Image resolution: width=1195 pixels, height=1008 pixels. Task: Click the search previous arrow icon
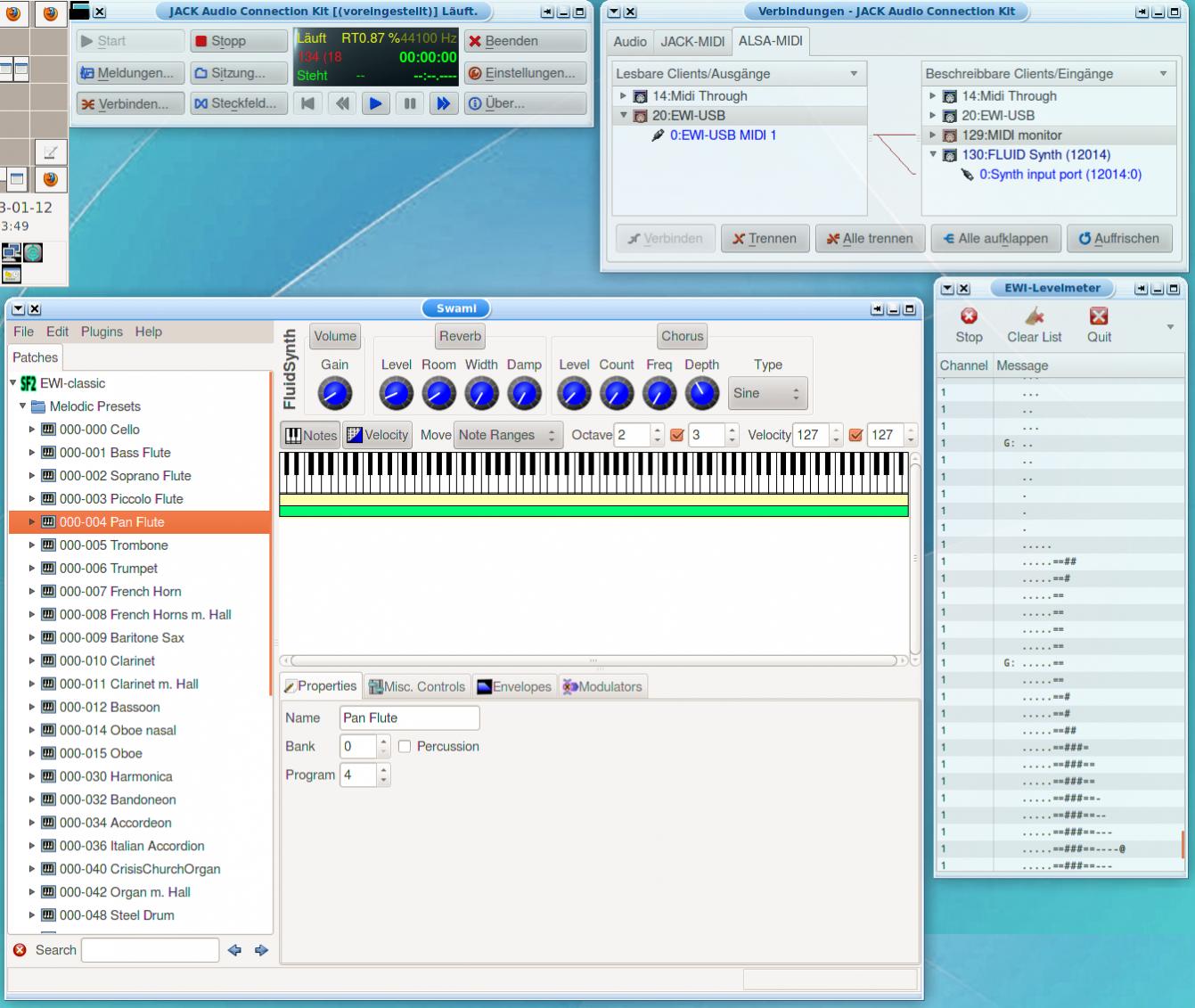click(x=234, y=950)
